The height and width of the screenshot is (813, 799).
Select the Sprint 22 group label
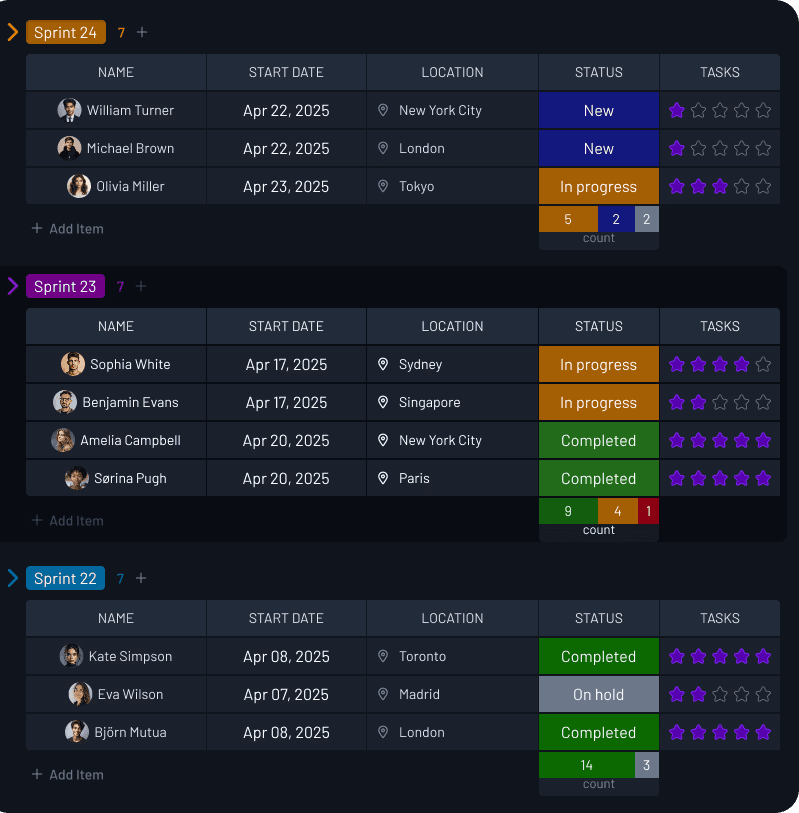point(65,578)
